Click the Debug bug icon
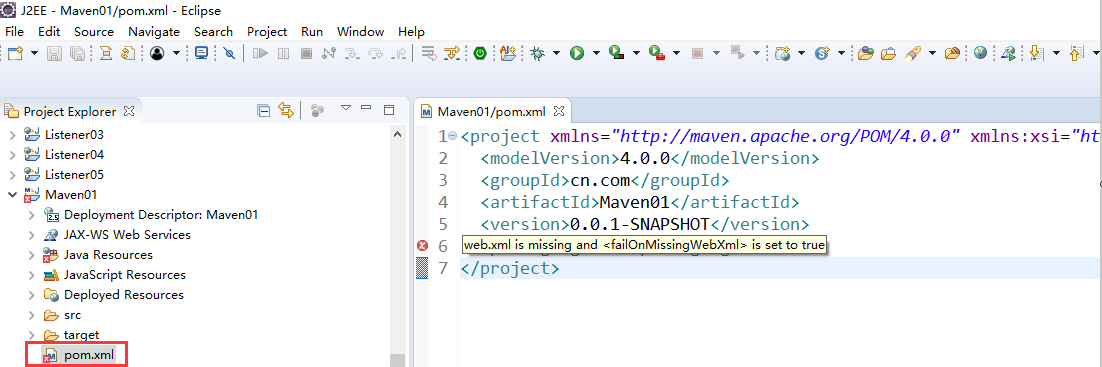 (x=538, y=53)
